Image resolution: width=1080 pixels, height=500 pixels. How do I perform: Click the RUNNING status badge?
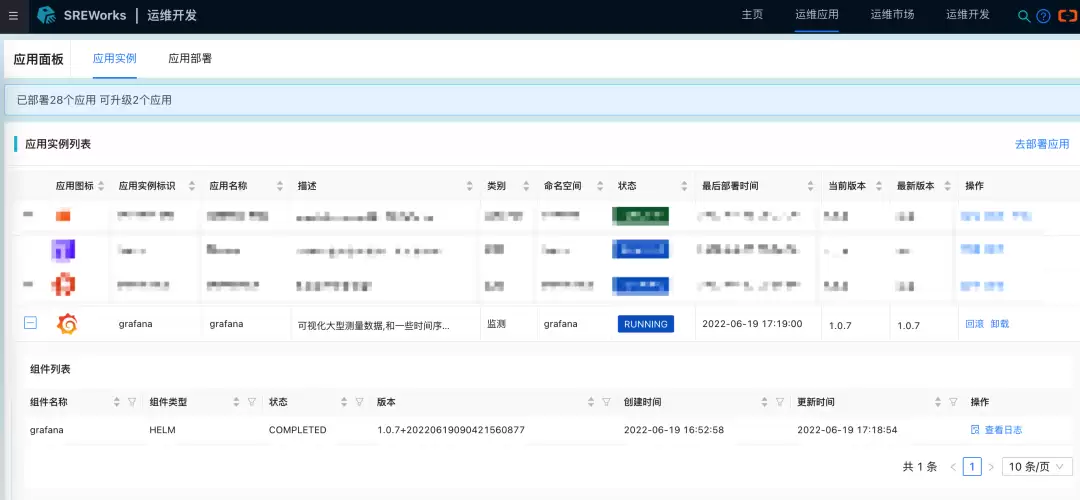click(x=646, y=324)
